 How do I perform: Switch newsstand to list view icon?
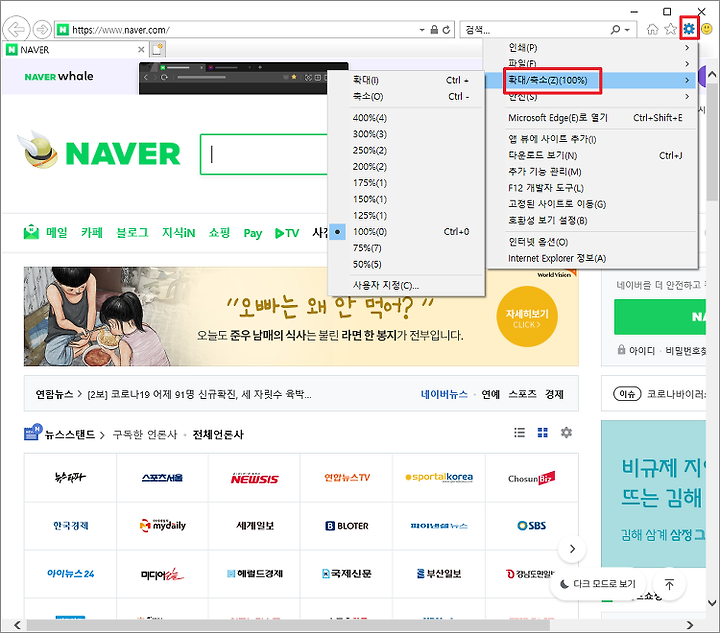pos(519,432)
